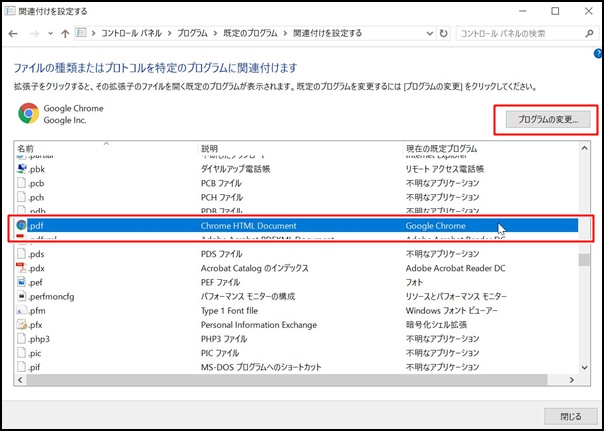
Task: Select the .perfmoncfg icon
Action: [x=22, y=297]
